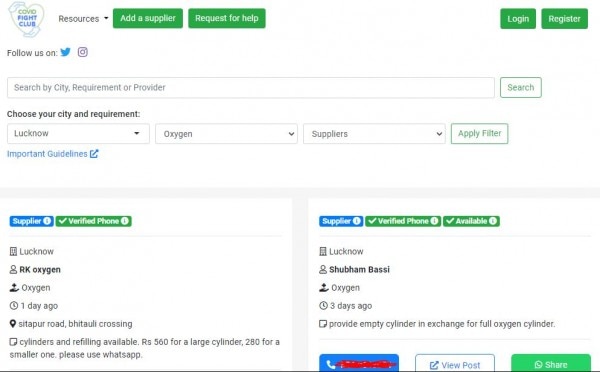Viewport: 600px width, 372px height.
Task: Click the location pin icon in RK oxygen card
Action: coord(13,324)
